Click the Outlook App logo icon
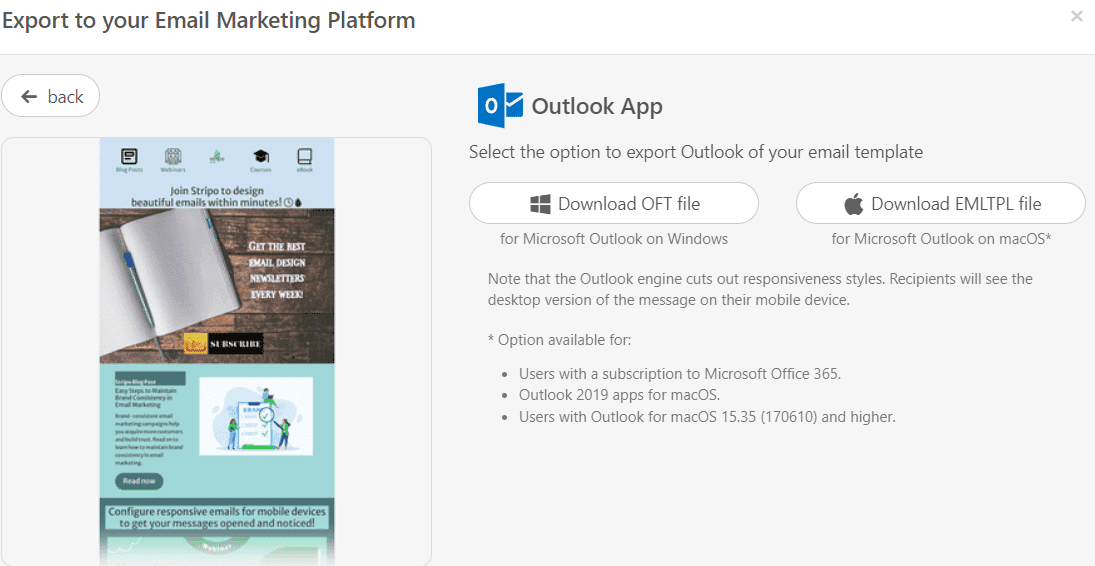1095x566 pixels. point(500,106)
